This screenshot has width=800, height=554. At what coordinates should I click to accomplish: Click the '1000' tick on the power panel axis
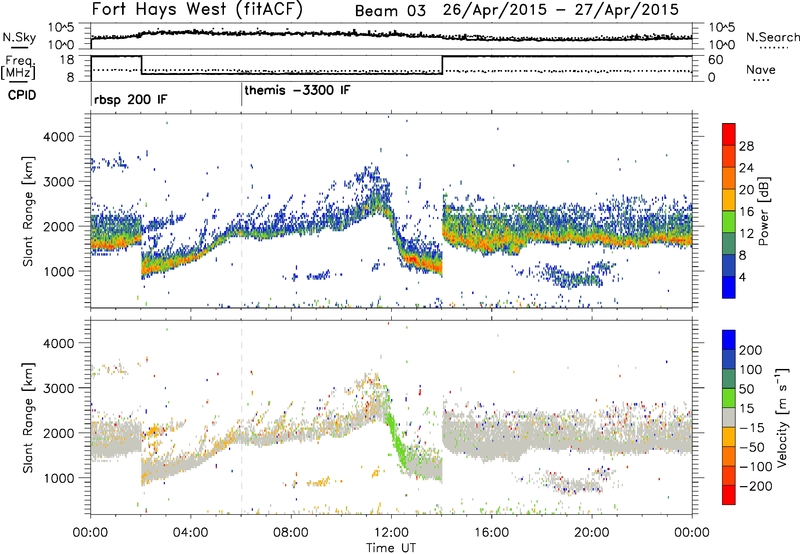pyautogui.click(x=58, y=271)
